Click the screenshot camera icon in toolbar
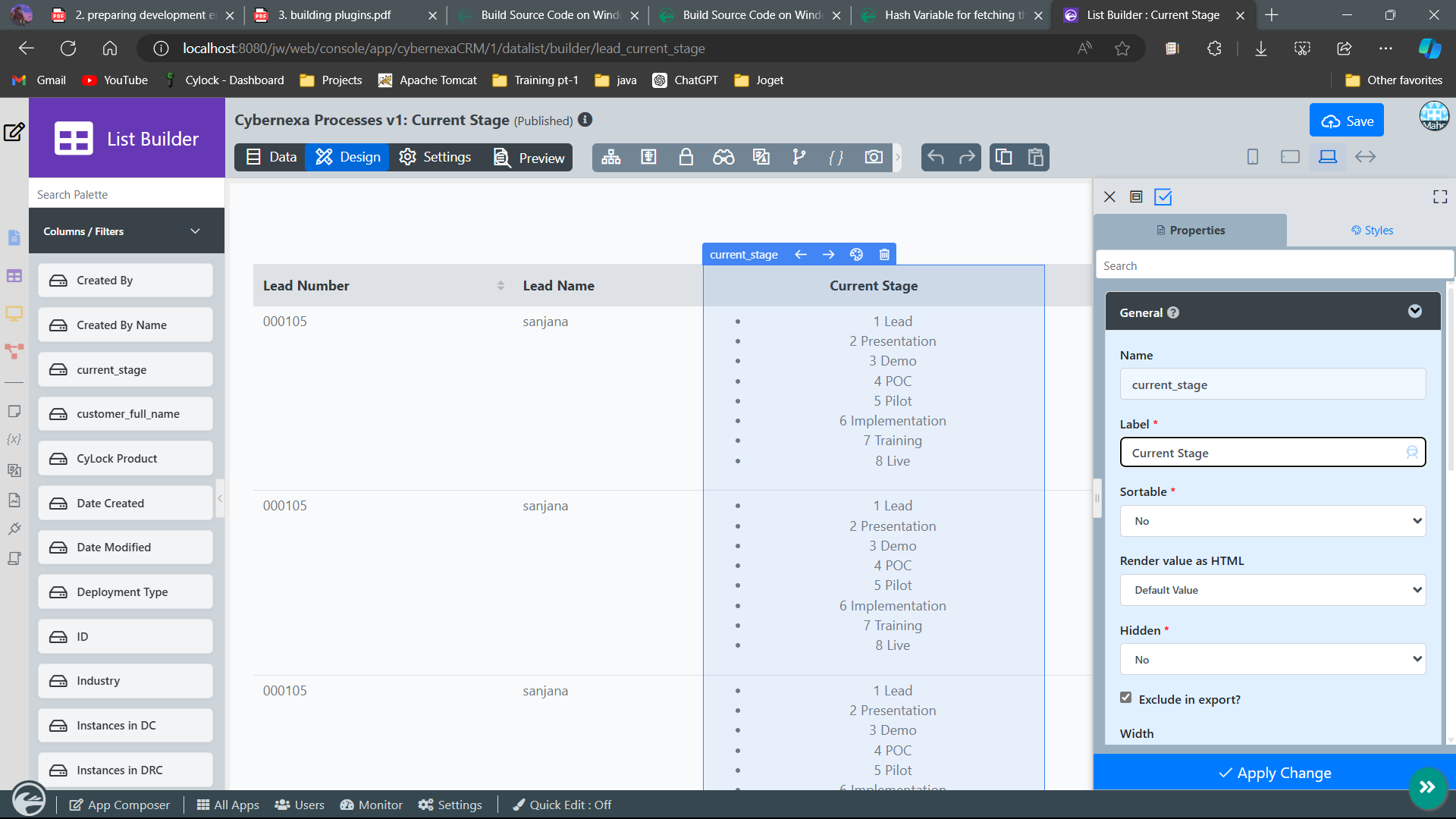Screen dimensions: 1456x819 click(x=874, y=157)
